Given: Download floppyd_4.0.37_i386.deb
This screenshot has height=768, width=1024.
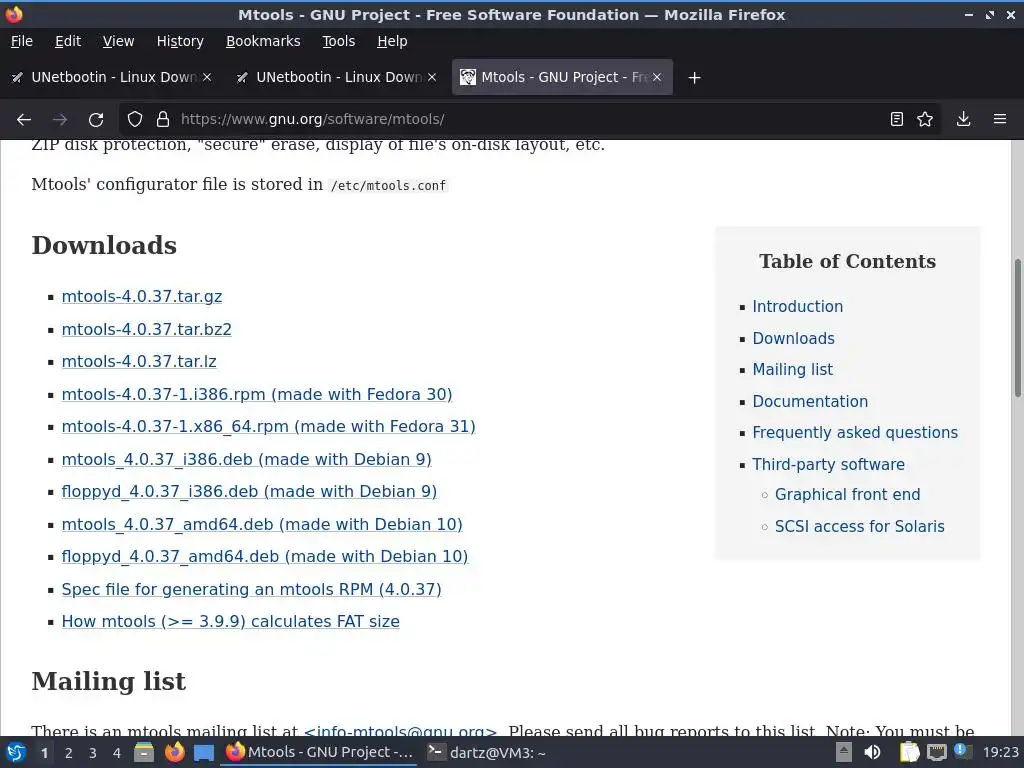Looking at the screenshot, I should (249, 492).
